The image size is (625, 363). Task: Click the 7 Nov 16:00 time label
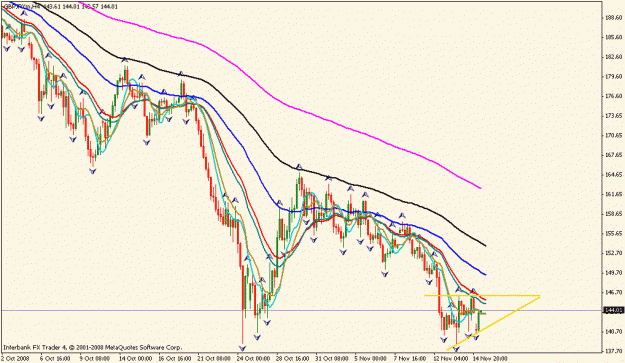click(x=410, y=359)
